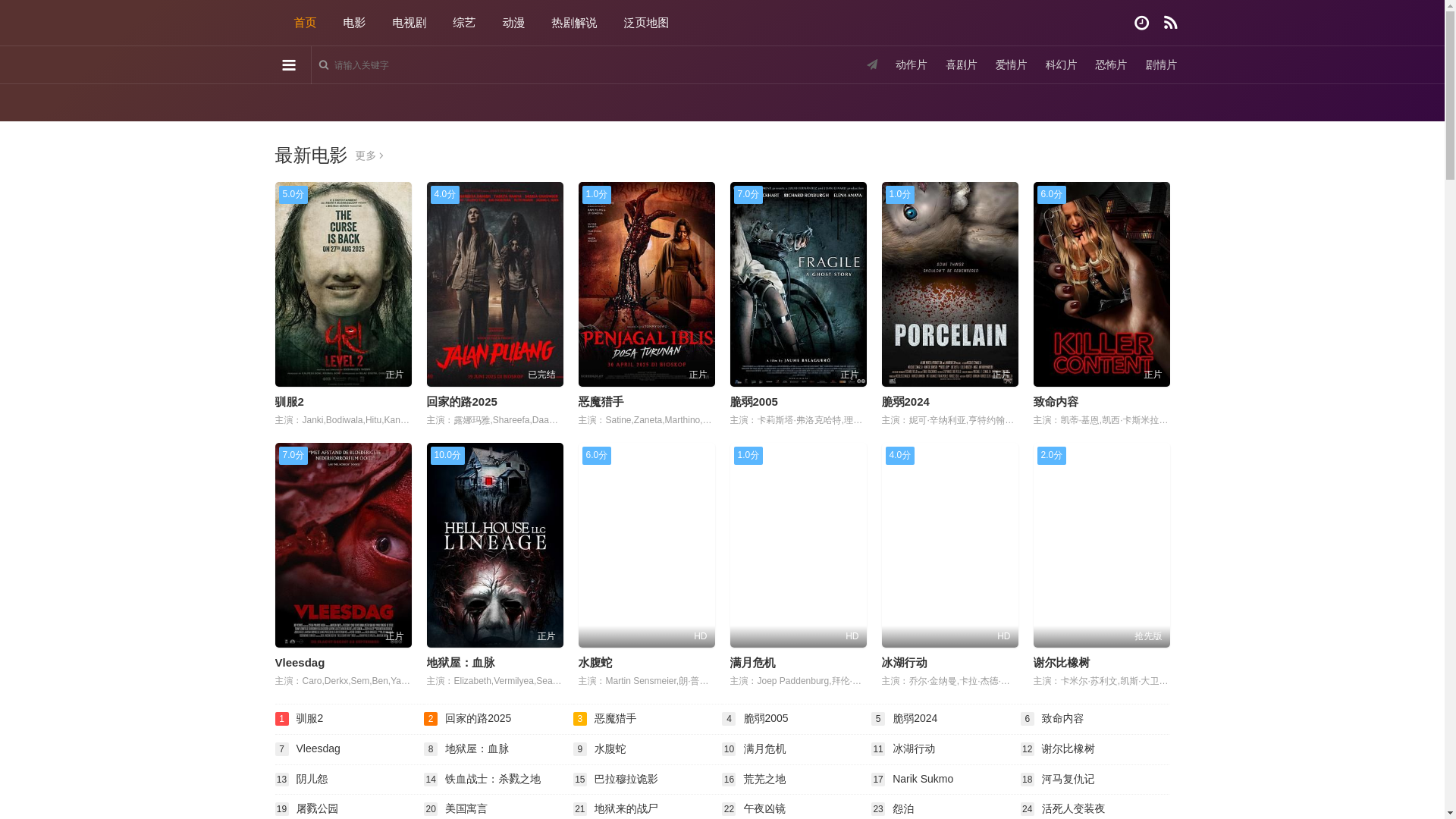The width and height of the screenshot is (1456, 819).
Task: Browse the 恐怖片 genre
Action: coord(1111,65)
